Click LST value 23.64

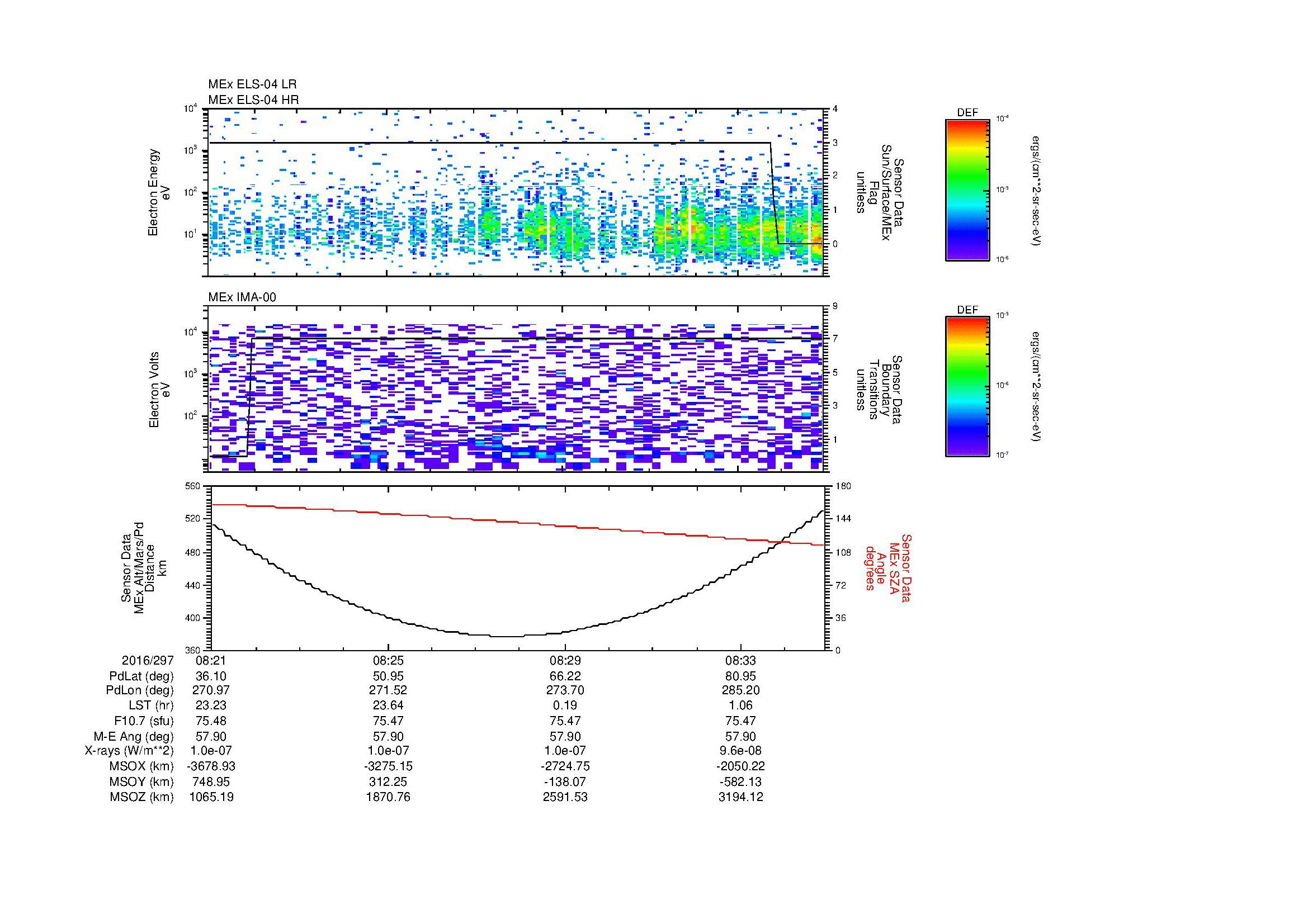tap(388, 706)
